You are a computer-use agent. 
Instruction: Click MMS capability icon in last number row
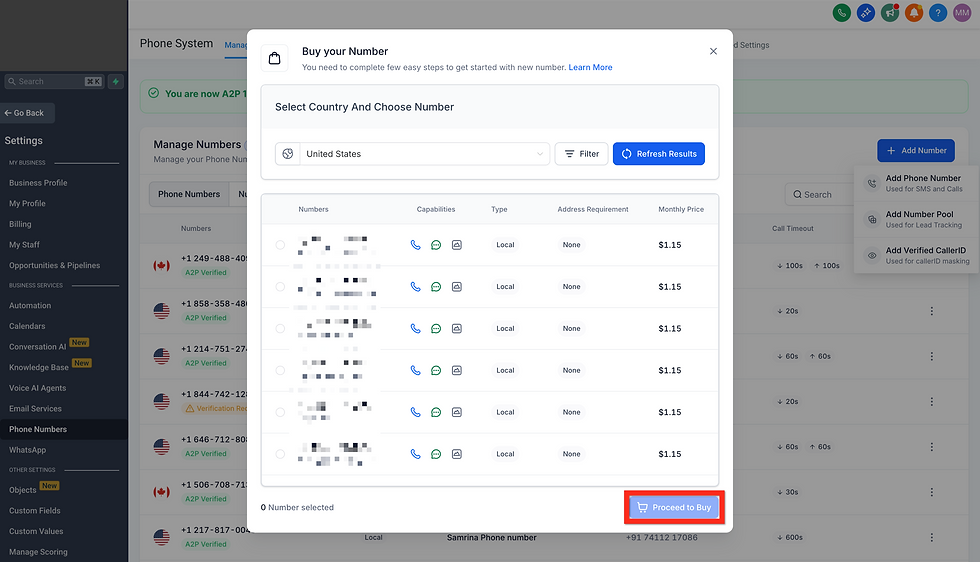click(457, 454)
